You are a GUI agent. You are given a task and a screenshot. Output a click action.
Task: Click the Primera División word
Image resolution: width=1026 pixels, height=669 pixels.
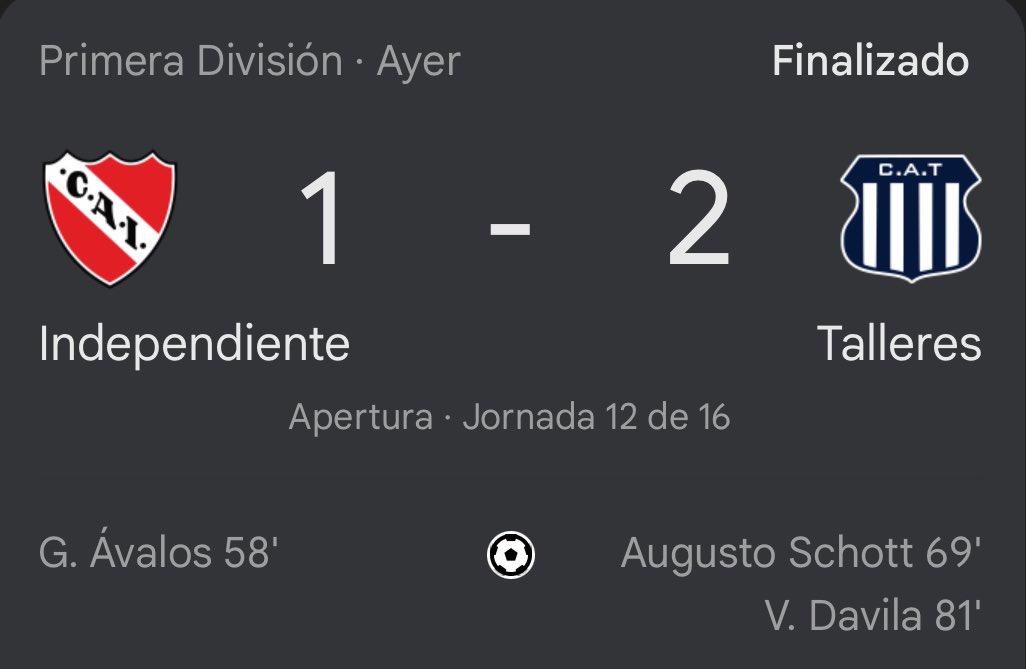[x=191, y=61]
